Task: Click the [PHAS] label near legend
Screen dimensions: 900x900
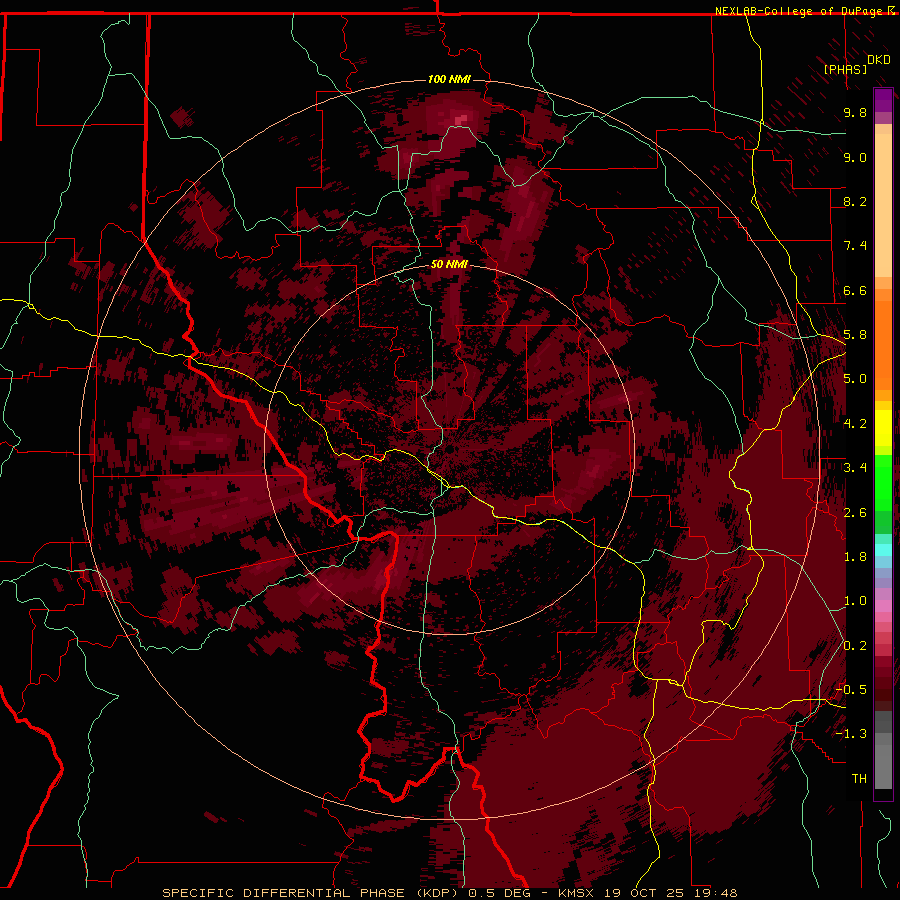Action: pos(845,69)
